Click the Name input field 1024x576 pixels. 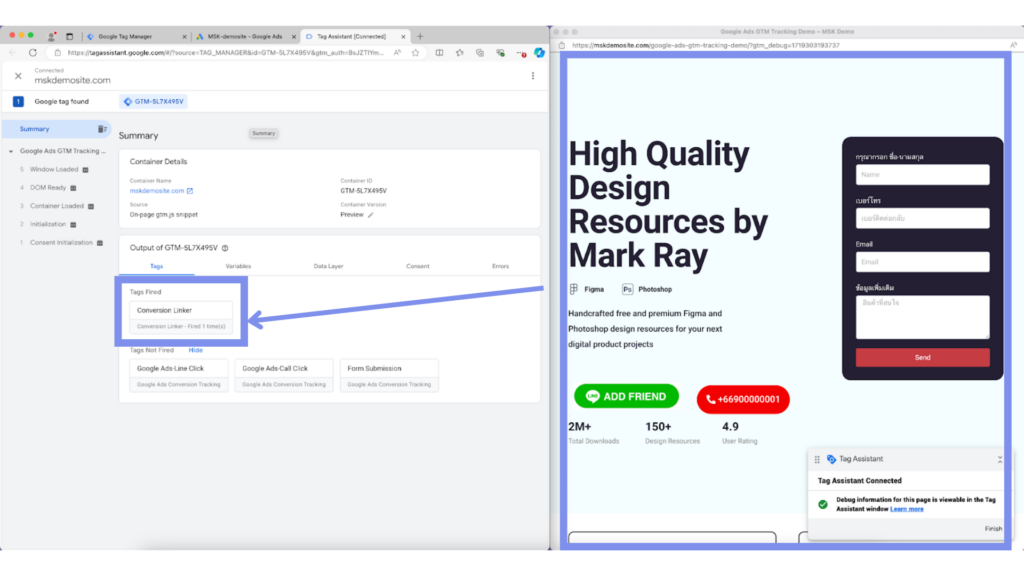click(923, 175)
